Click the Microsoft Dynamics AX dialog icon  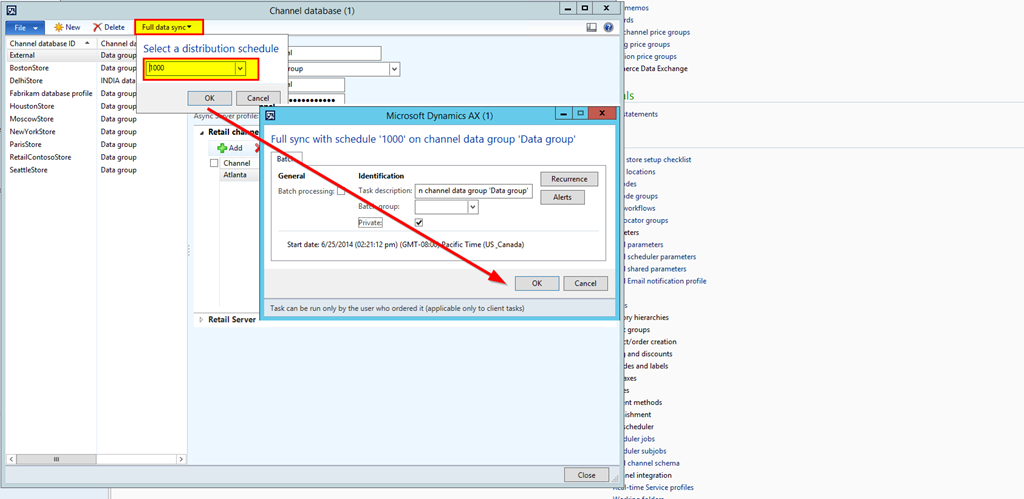click(x=270, y=116)
